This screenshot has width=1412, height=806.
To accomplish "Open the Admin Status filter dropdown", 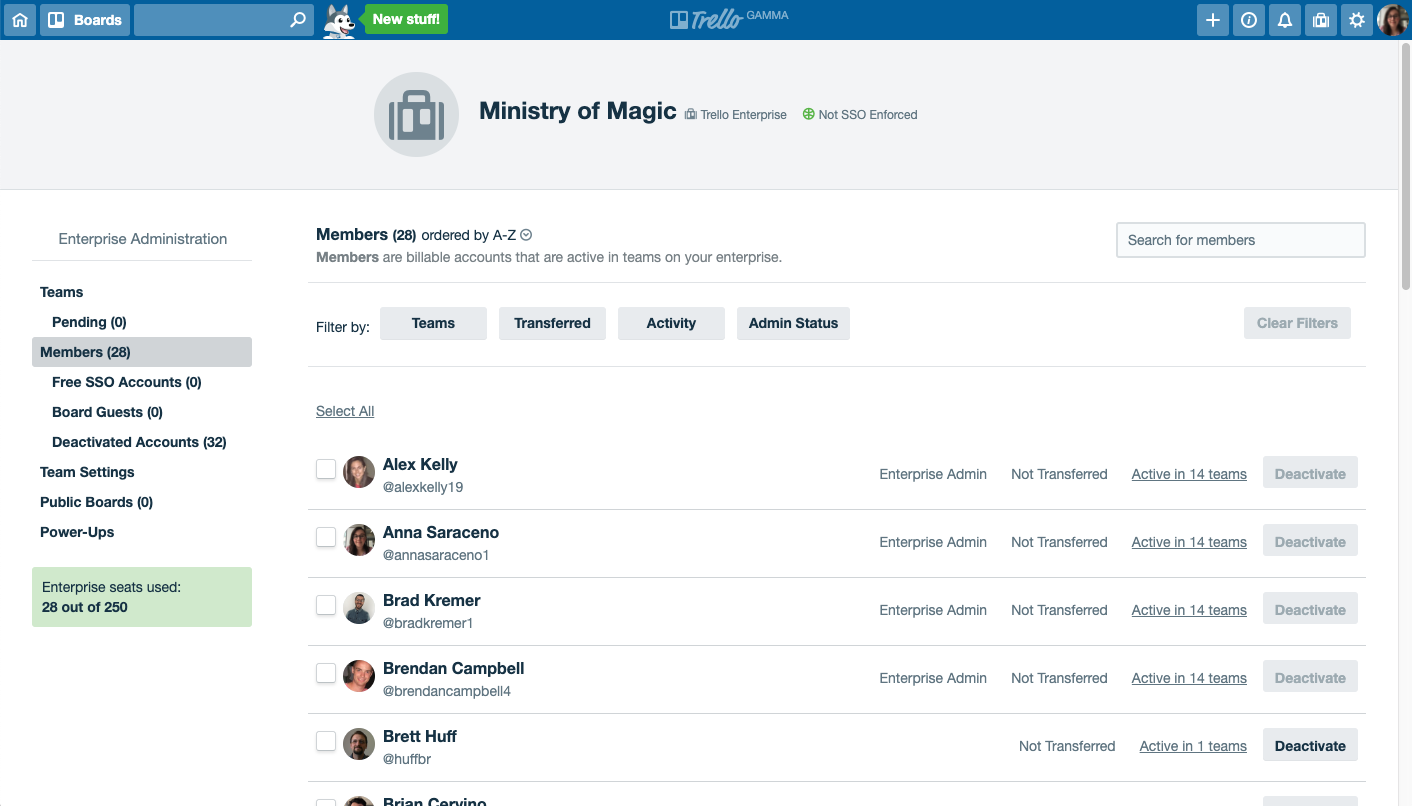I will 793,323.
